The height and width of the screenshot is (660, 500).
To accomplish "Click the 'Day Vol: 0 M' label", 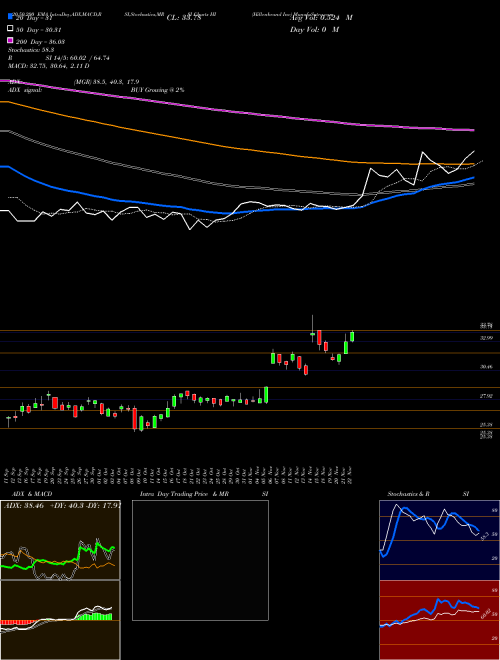I will coord(314,29).
